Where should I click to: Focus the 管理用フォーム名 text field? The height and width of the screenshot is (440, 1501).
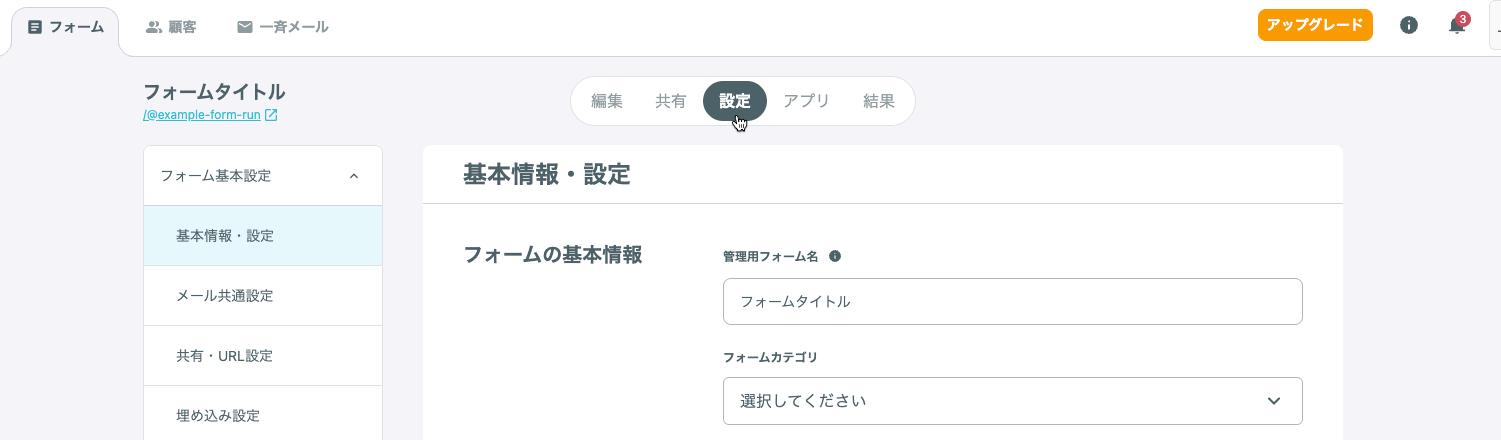pos(1012,301)
